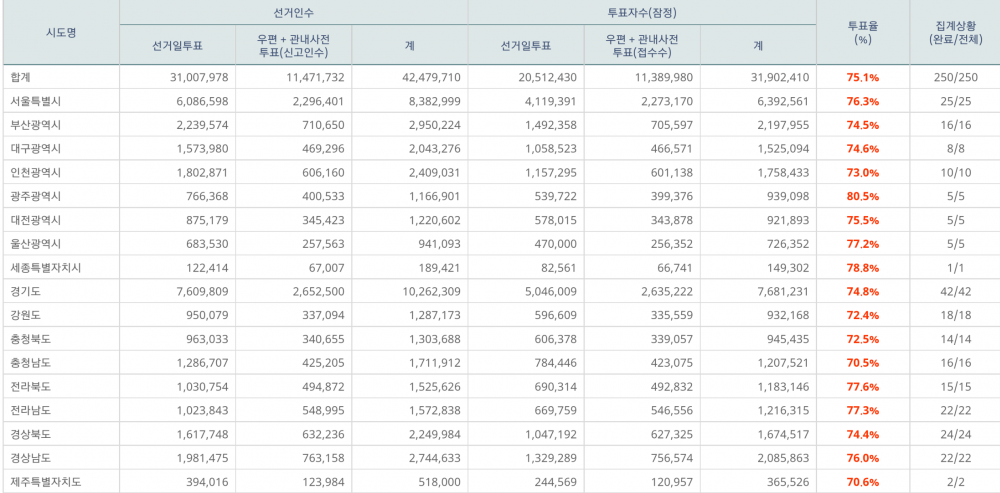Click the 75.1% total turnout value
This screenshot has height=493, width=1000.
point(863,77)
